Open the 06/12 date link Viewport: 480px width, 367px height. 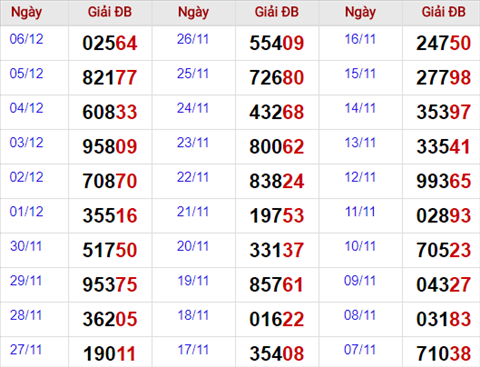pyautogui.click(x=26, y=39)
